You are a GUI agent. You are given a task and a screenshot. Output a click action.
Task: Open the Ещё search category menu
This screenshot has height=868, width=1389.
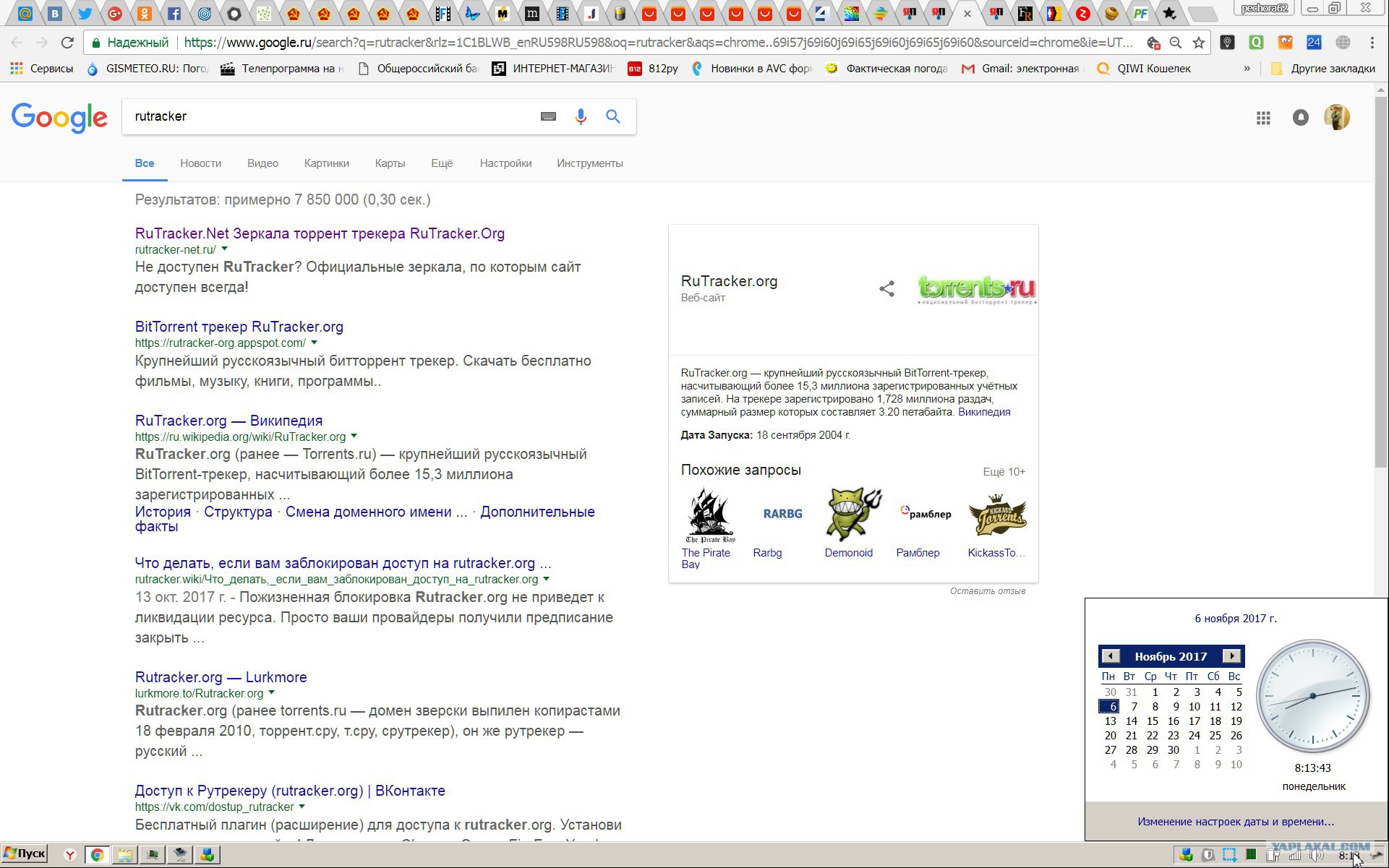442,163
